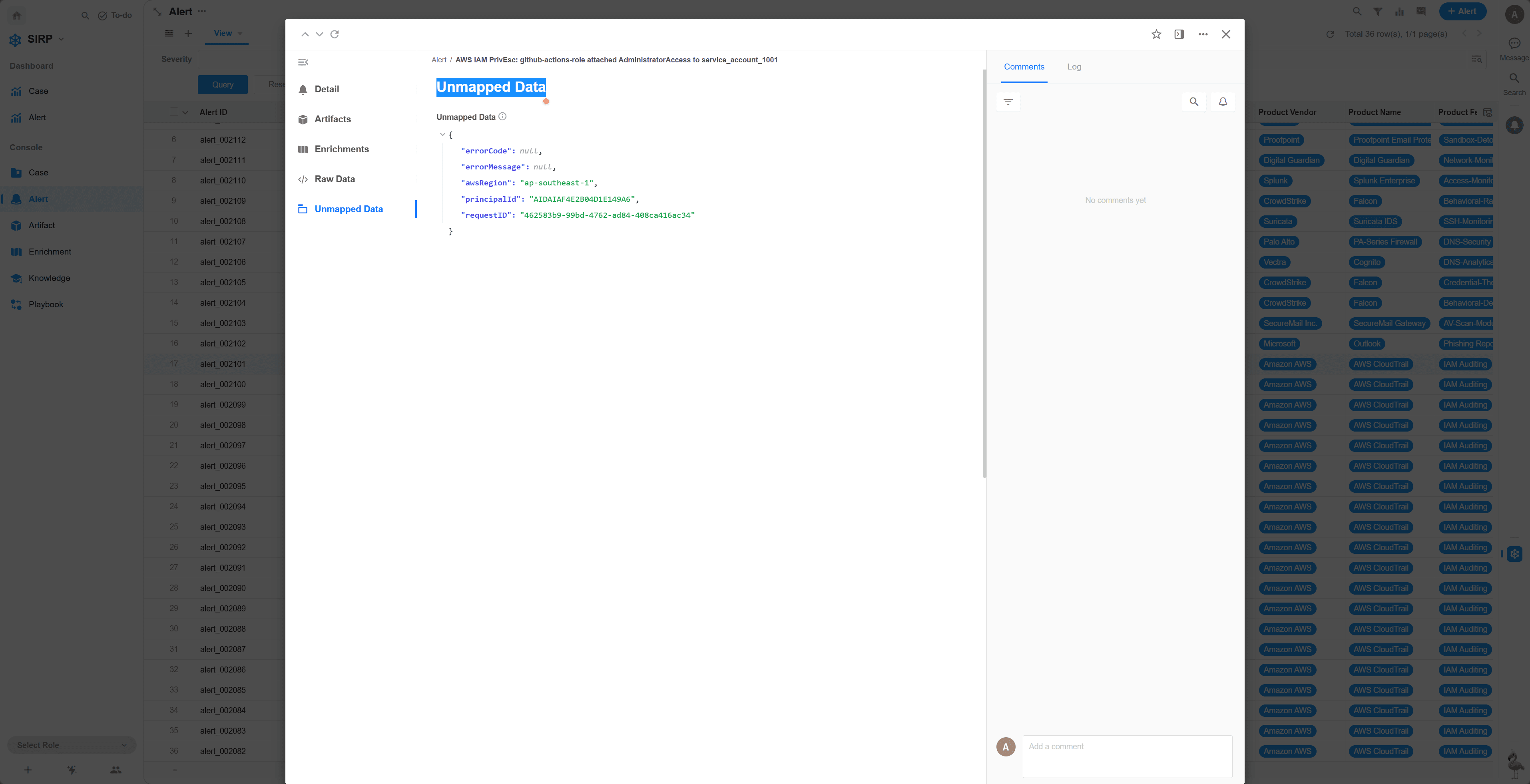Show info tooltip for Unmapped Data

502,117
